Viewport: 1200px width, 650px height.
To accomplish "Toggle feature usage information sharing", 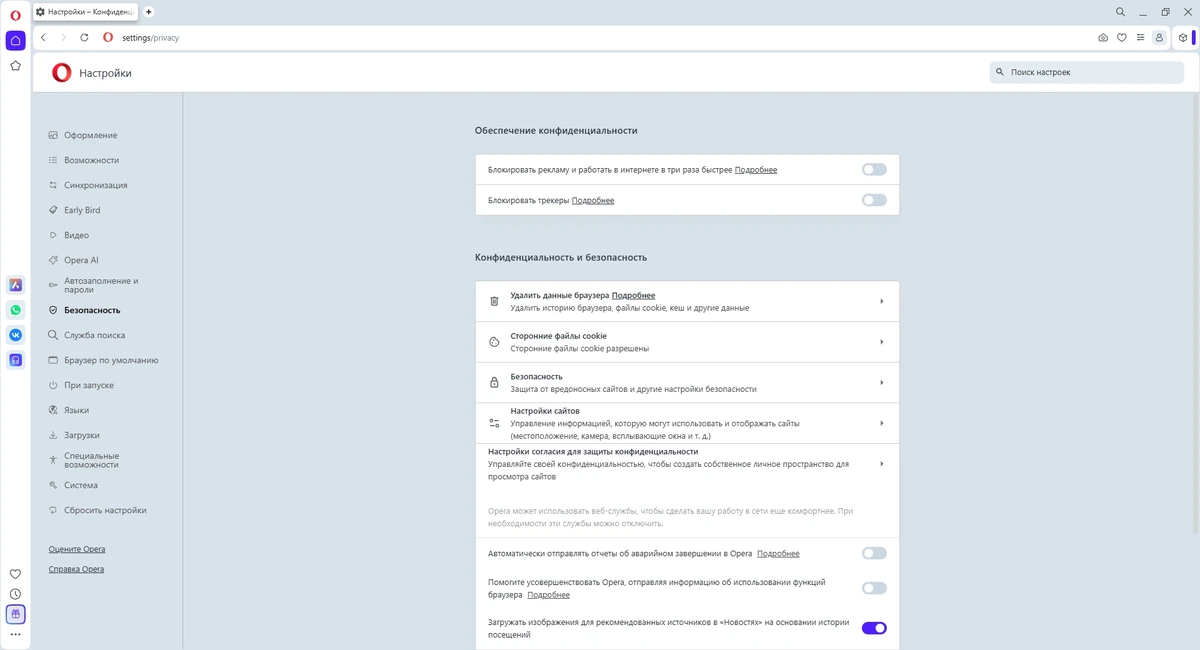I will pyautogui.click(x=874, y=588).
